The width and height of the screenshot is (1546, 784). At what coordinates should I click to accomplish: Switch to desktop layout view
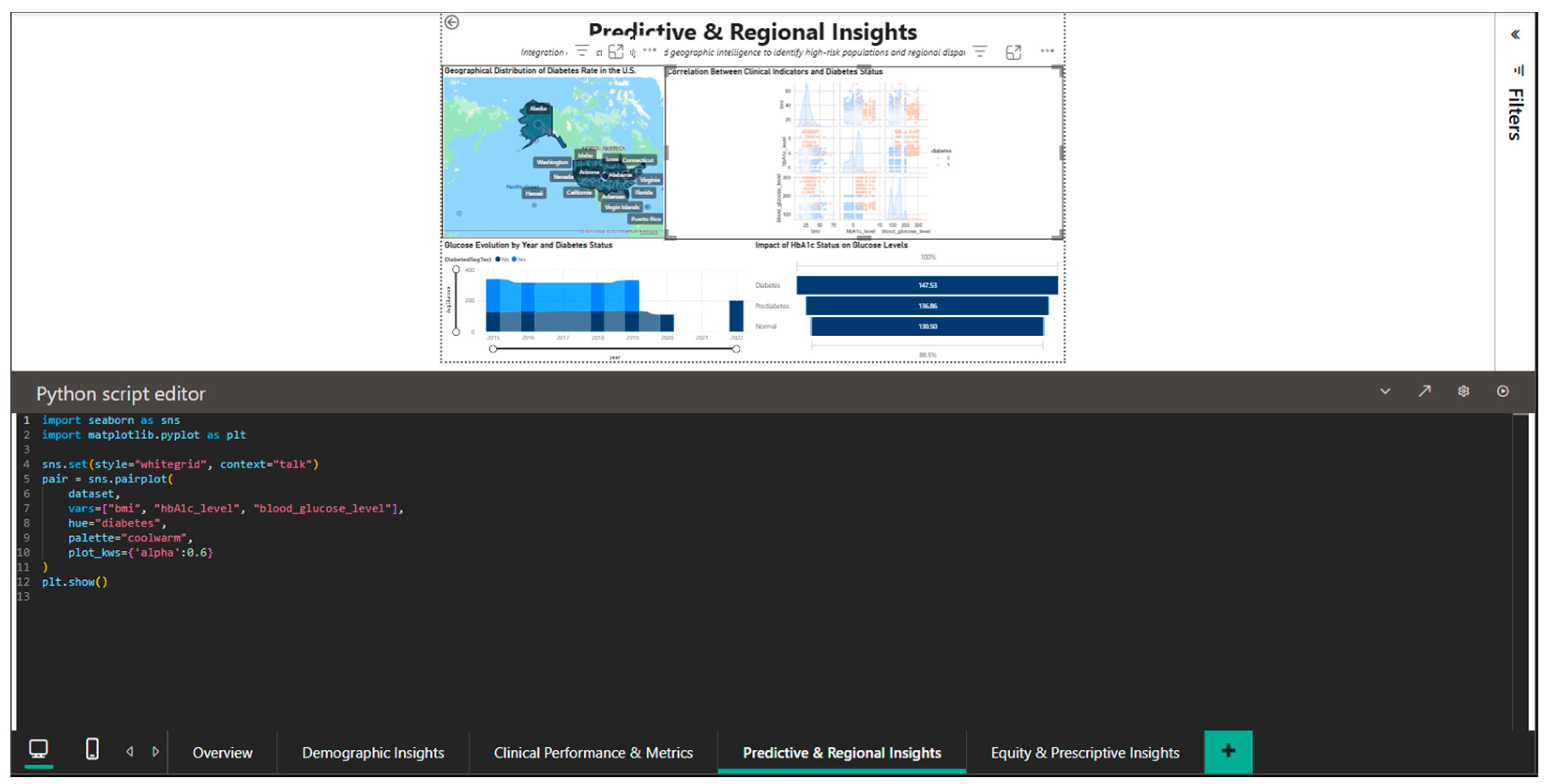38,749
